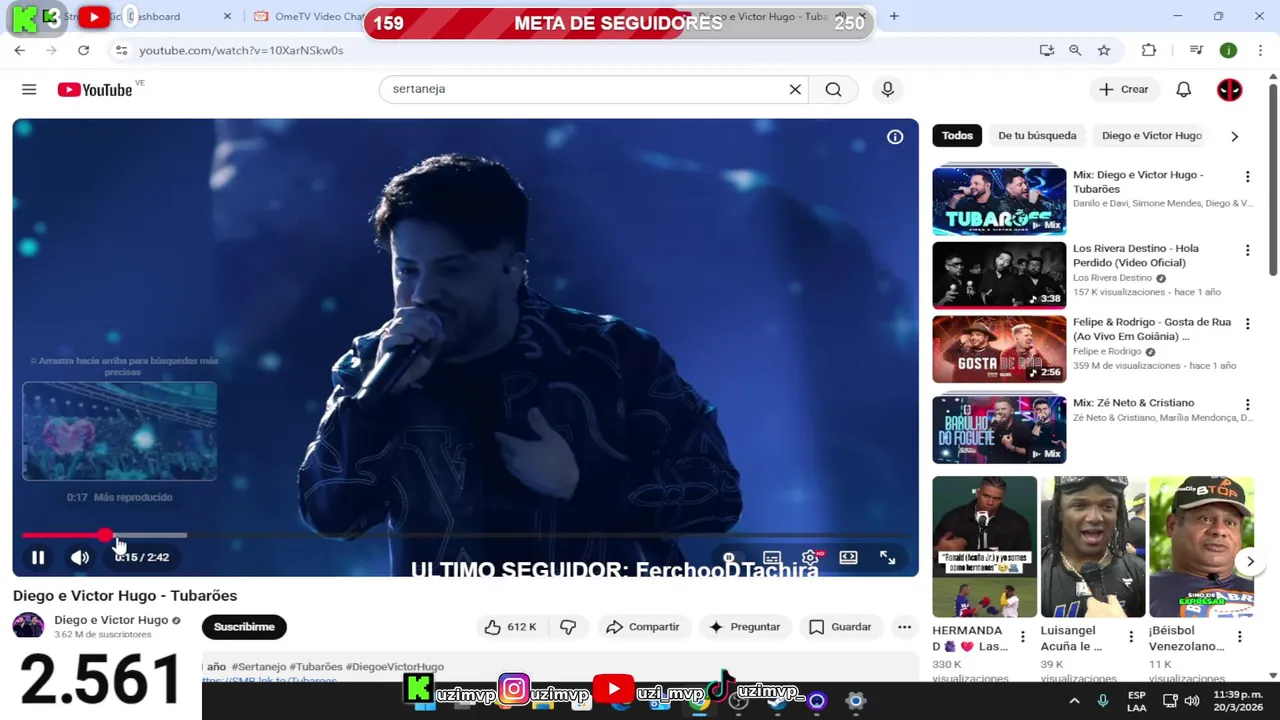This screenshot has height=720, width=1280.
Task: Select the Todos filter chip
Action: click(957, 135)
